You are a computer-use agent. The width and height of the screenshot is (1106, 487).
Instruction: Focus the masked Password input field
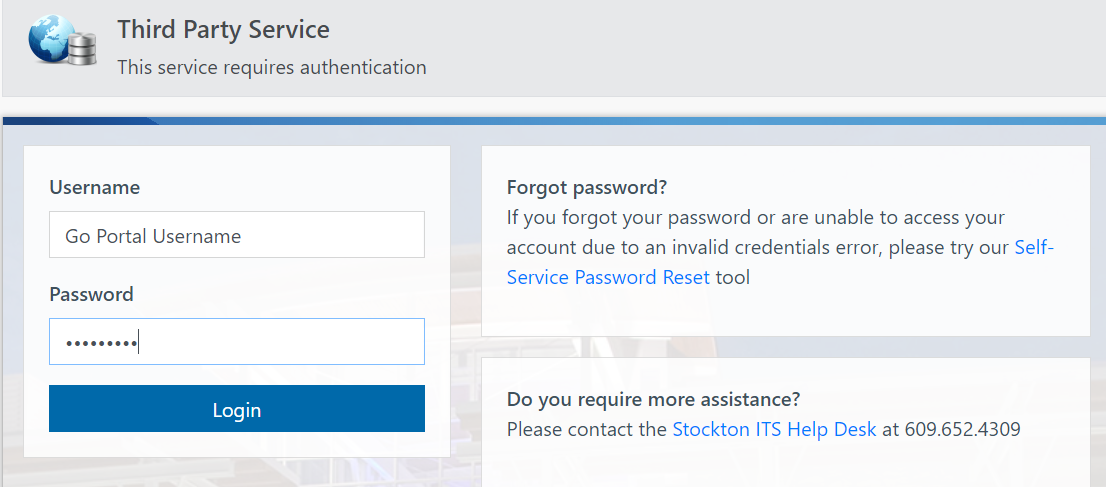[237, 342]
